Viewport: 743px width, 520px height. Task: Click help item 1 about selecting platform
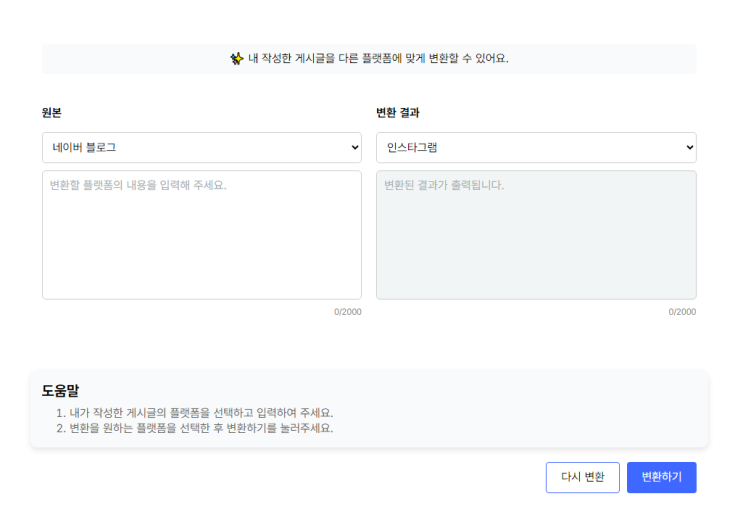point(195,412)
